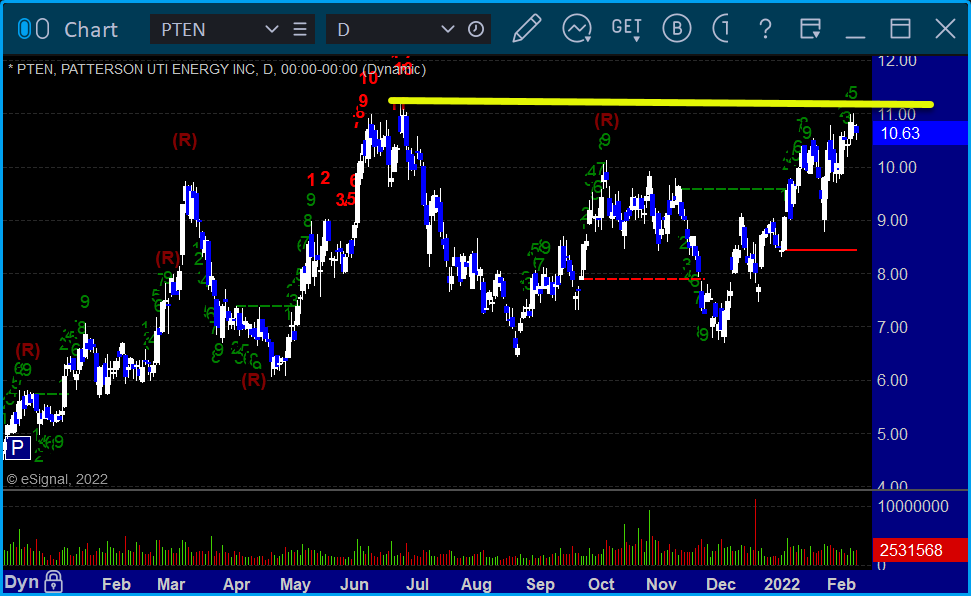Screen dimensions: 971x596
Task: Open the studies wave-in-circle icon
Action: pyautogui.click(x=577, y=28)
